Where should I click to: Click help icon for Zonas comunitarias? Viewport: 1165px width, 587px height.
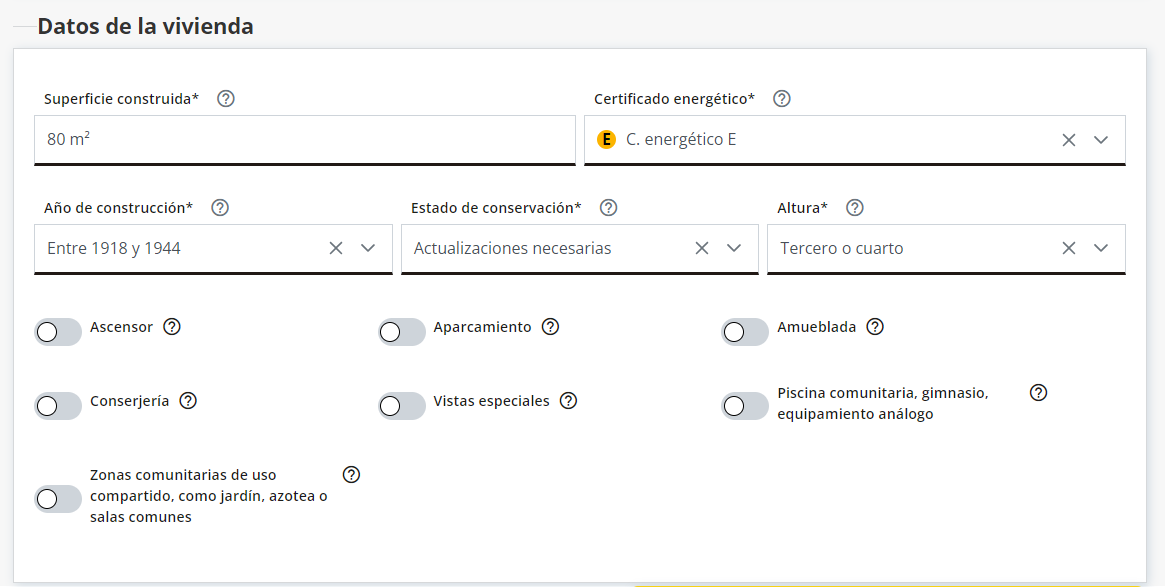pos(351,475)
